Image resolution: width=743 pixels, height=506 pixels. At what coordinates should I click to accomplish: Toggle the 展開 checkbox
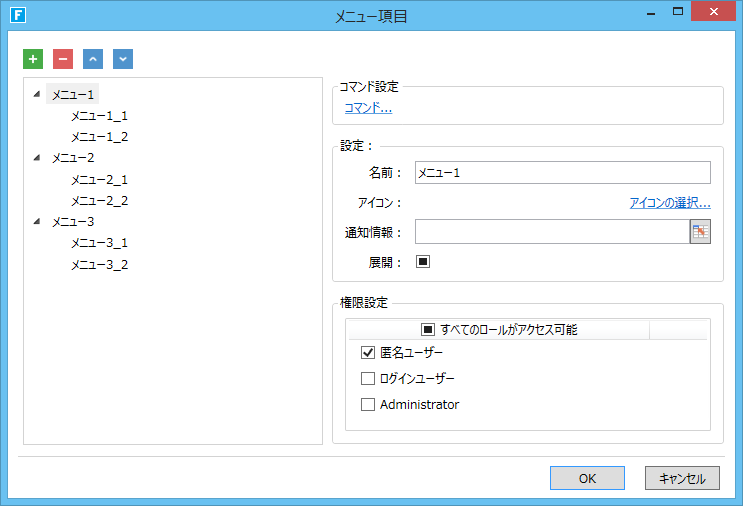coord(423,262)
